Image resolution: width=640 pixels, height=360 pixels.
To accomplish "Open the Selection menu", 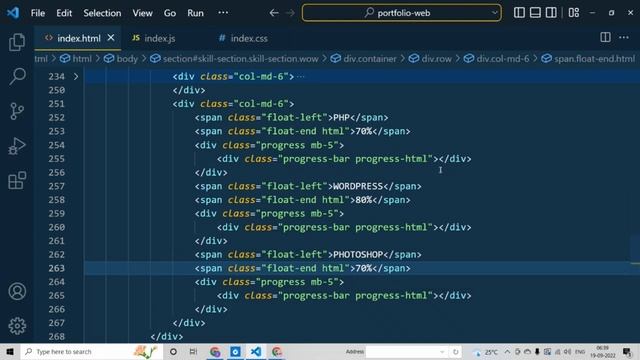I will pyautogui.click(x=102, y=13).
